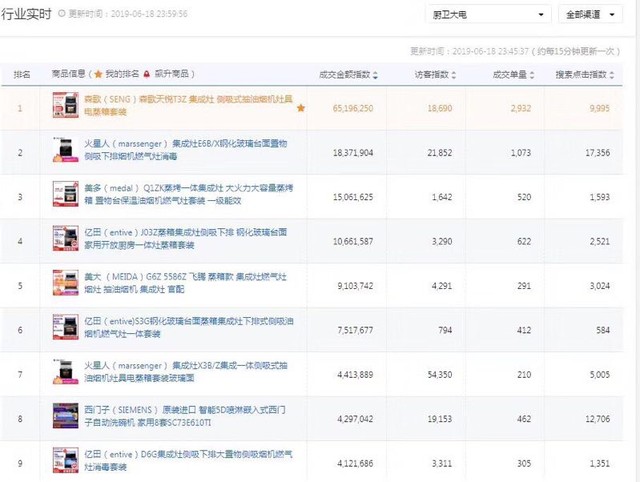The width and height of the screenshot is (640, 482).
Task: Select value 15,061,625 in rank 3
Action: 353,197
